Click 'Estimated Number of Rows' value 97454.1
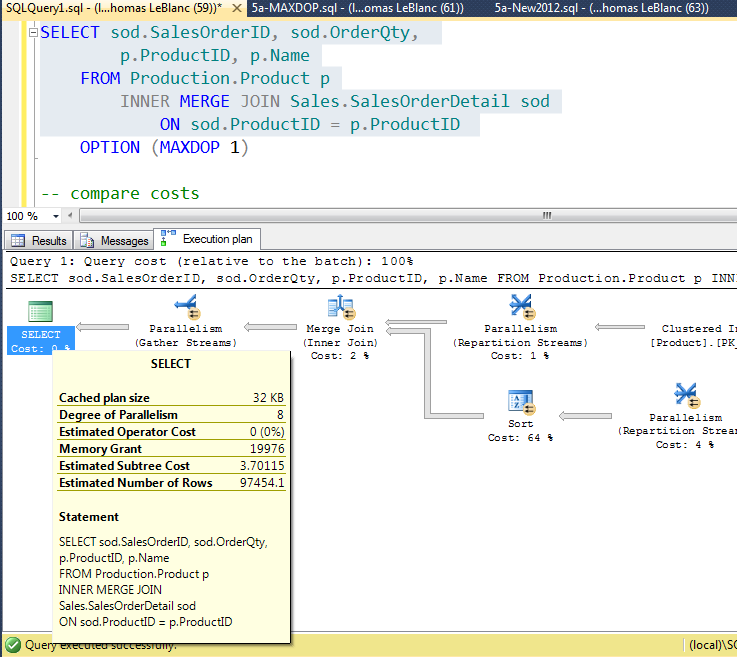The height and width of the screenshot is (657, 737). click(x=262, y=483)
